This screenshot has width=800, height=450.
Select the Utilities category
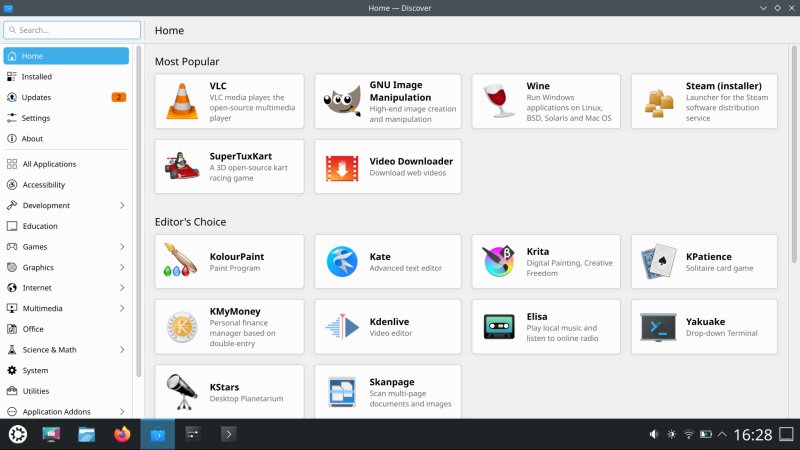66,391
